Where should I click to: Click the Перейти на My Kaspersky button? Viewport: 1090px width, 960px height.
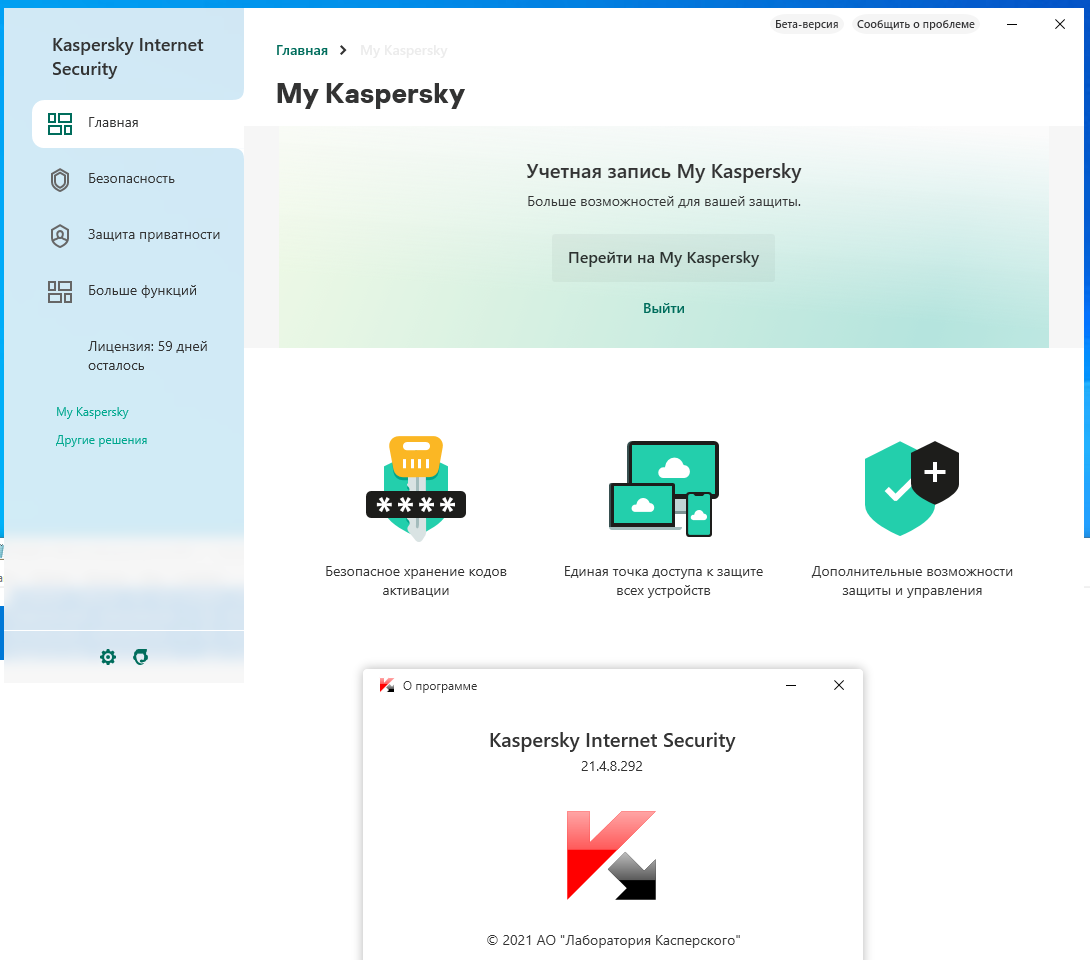663,258
